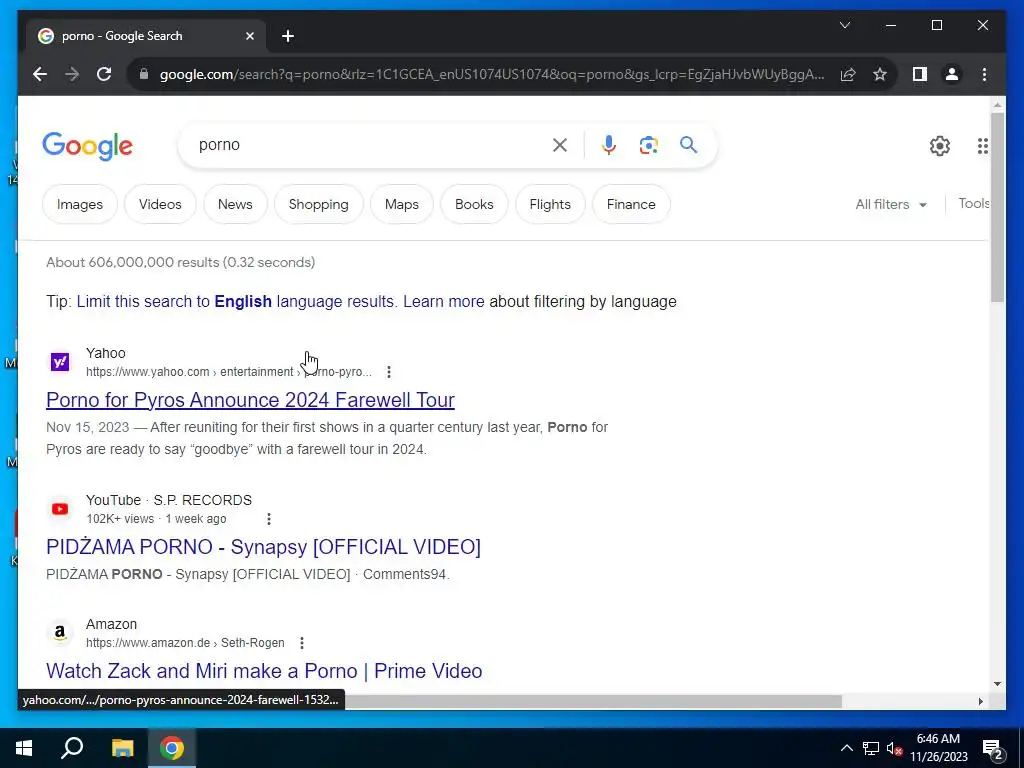
Task: Click the browser forward arrow
Action: (x=72, y=74)
